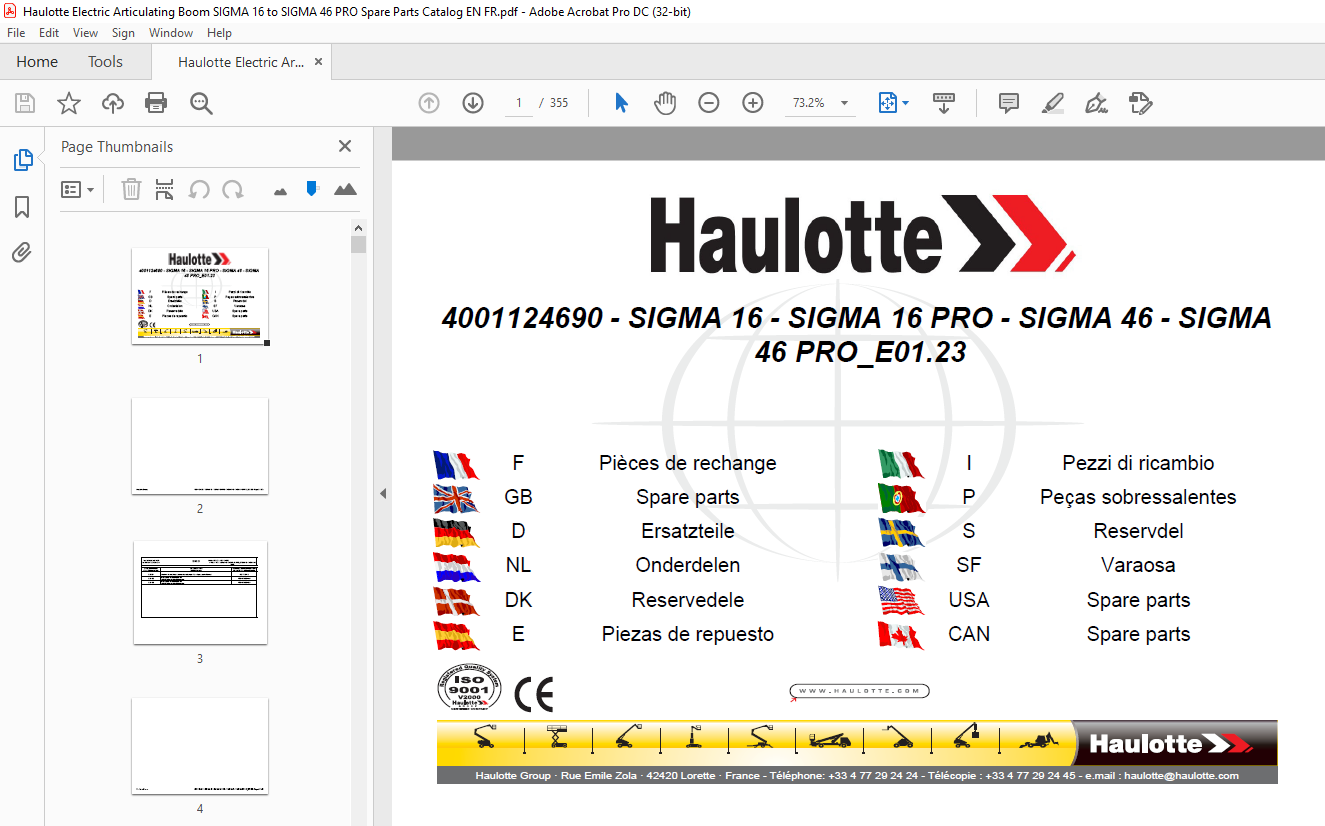
Task: Click the page number input field
Action: click(x=518, y=103)
